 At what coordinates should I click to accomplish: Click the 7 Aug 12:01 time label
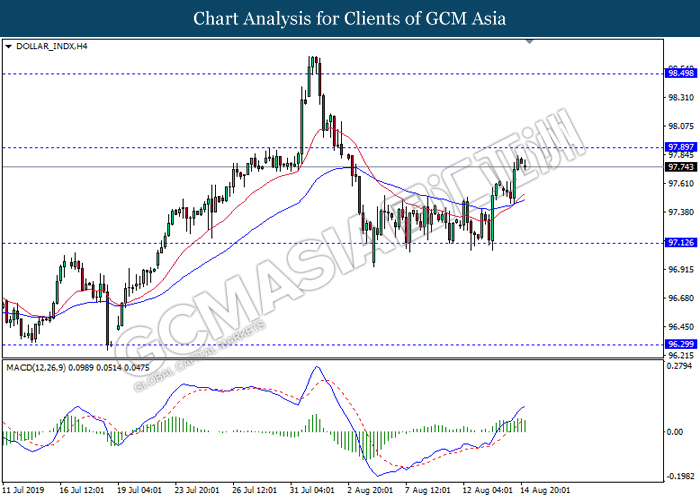coord(428,490)
